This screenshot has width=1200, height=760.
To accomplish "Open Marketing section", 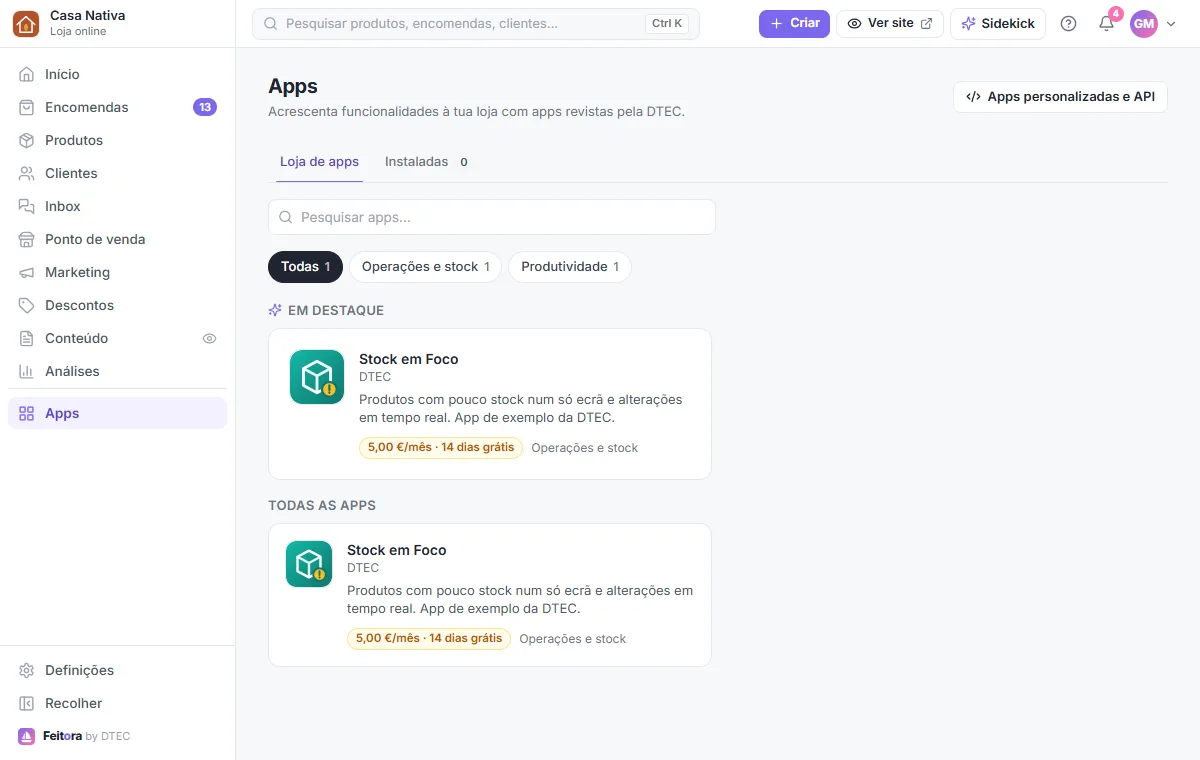I will 117,272.
